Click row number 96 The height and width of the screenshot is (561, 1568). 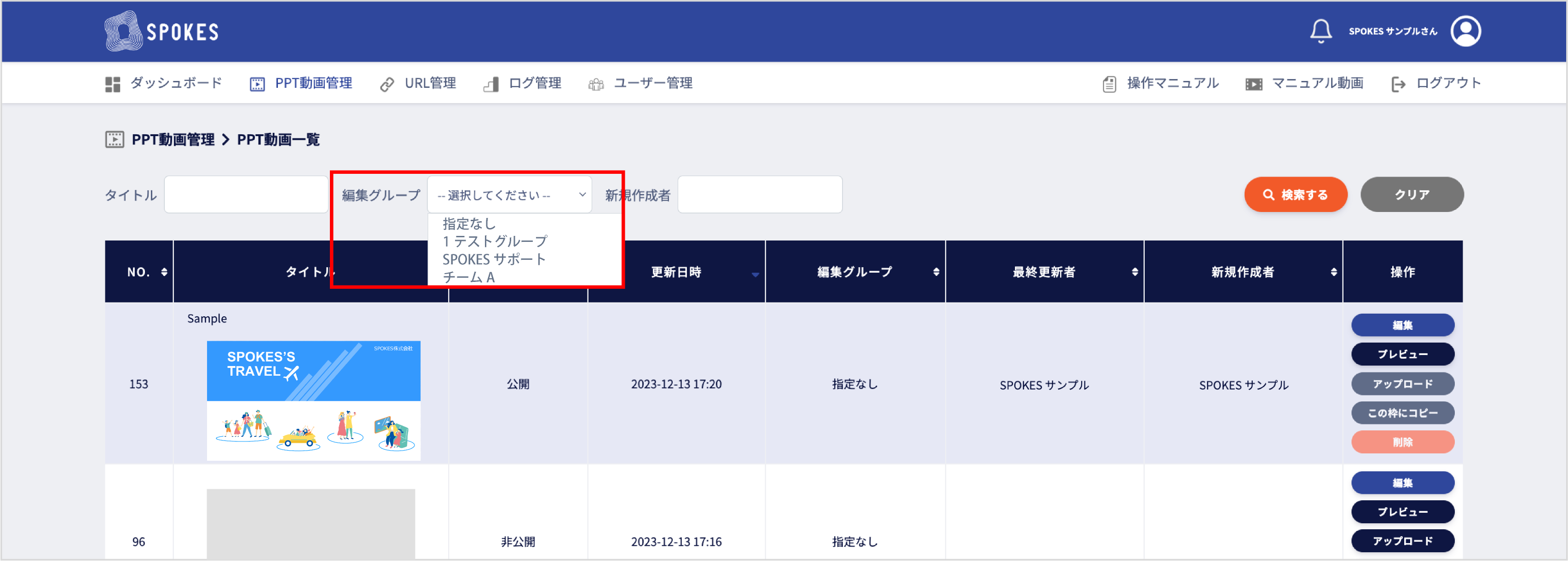139,542
